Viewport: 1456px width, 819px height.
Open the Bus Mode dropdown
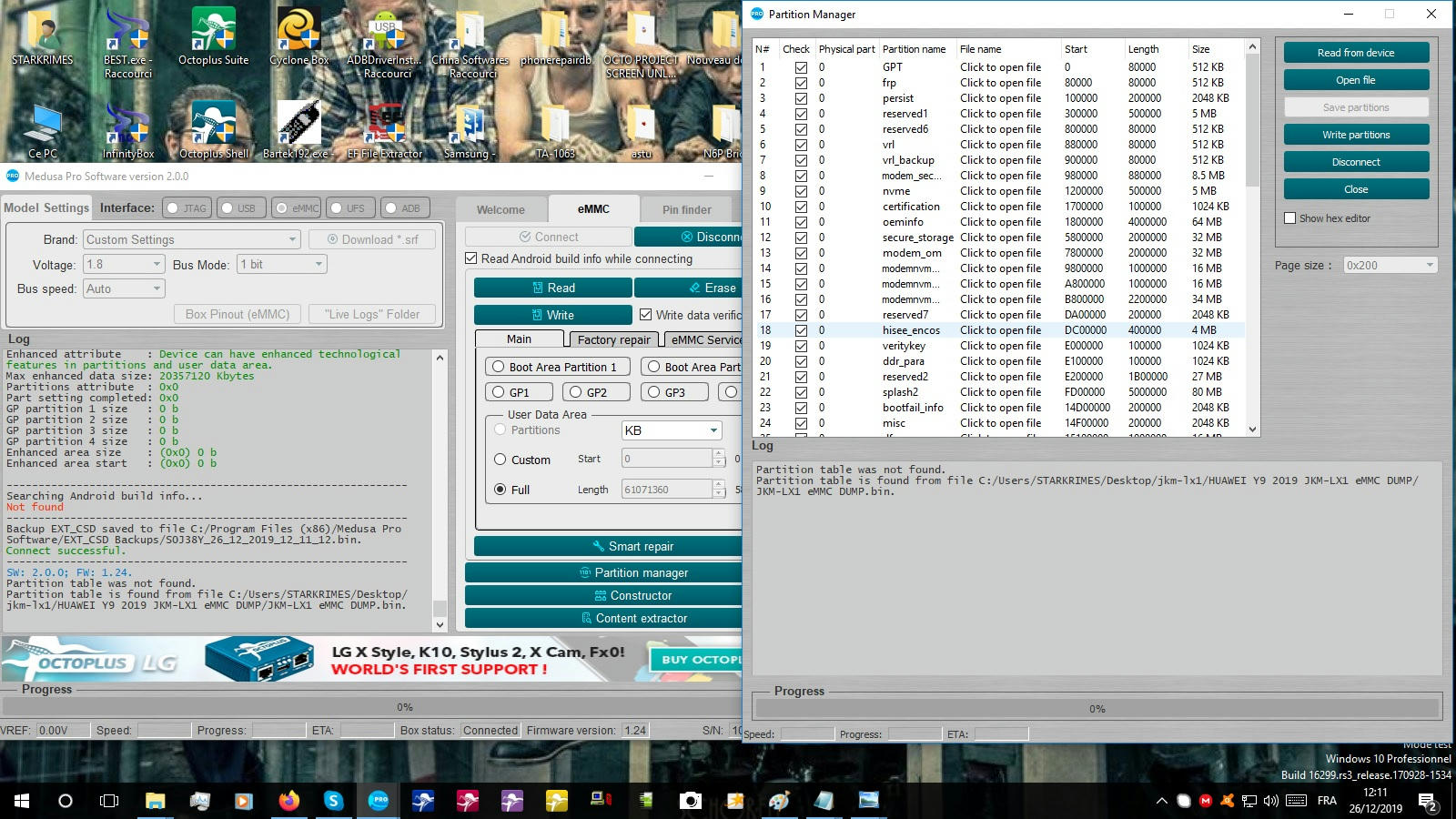click(x=282, y=264)
